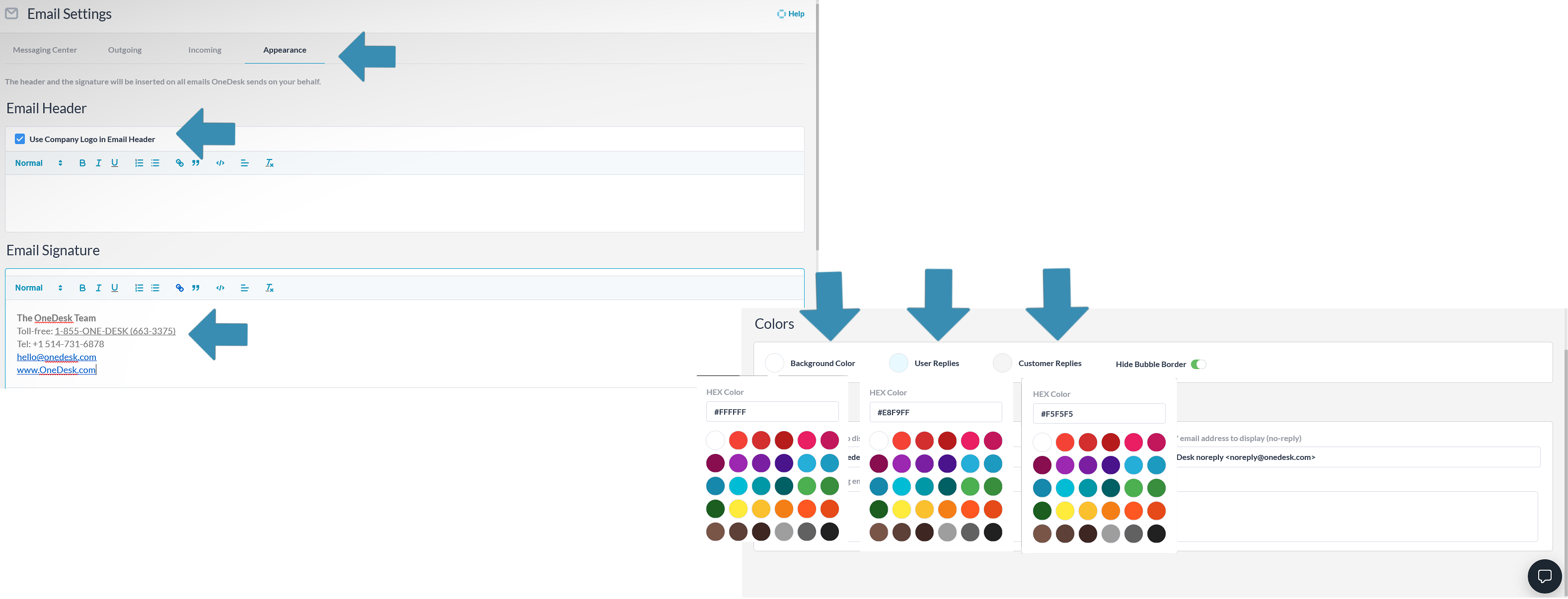1568x599 pixels.
Task: Open text alignment dropdown in Email Header toolbar
Action: pyautogui.click(x=245, y=163)
